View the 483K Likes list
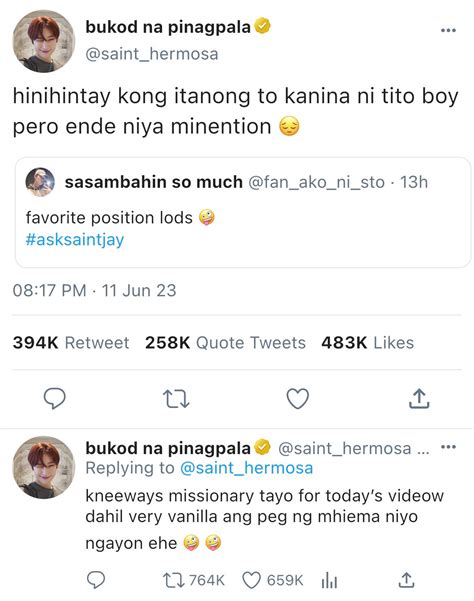 coord(368,343)
